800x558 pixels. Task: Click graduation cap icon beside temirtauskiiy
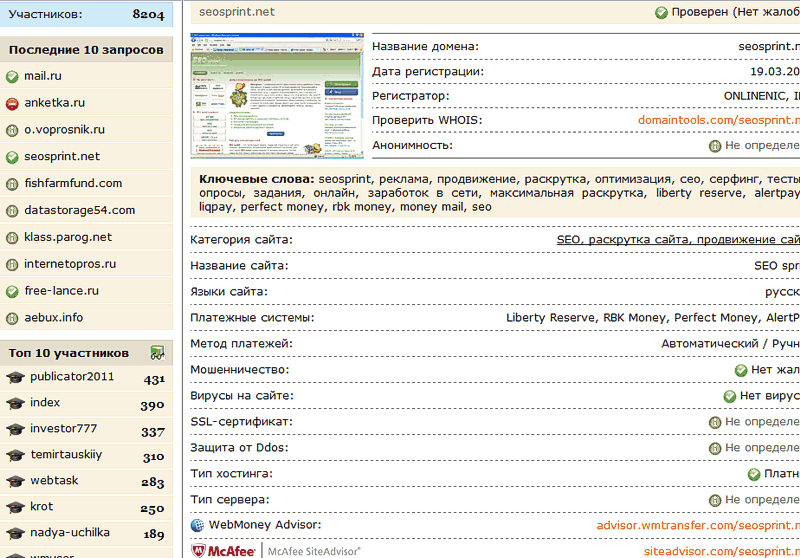[15, 455]
